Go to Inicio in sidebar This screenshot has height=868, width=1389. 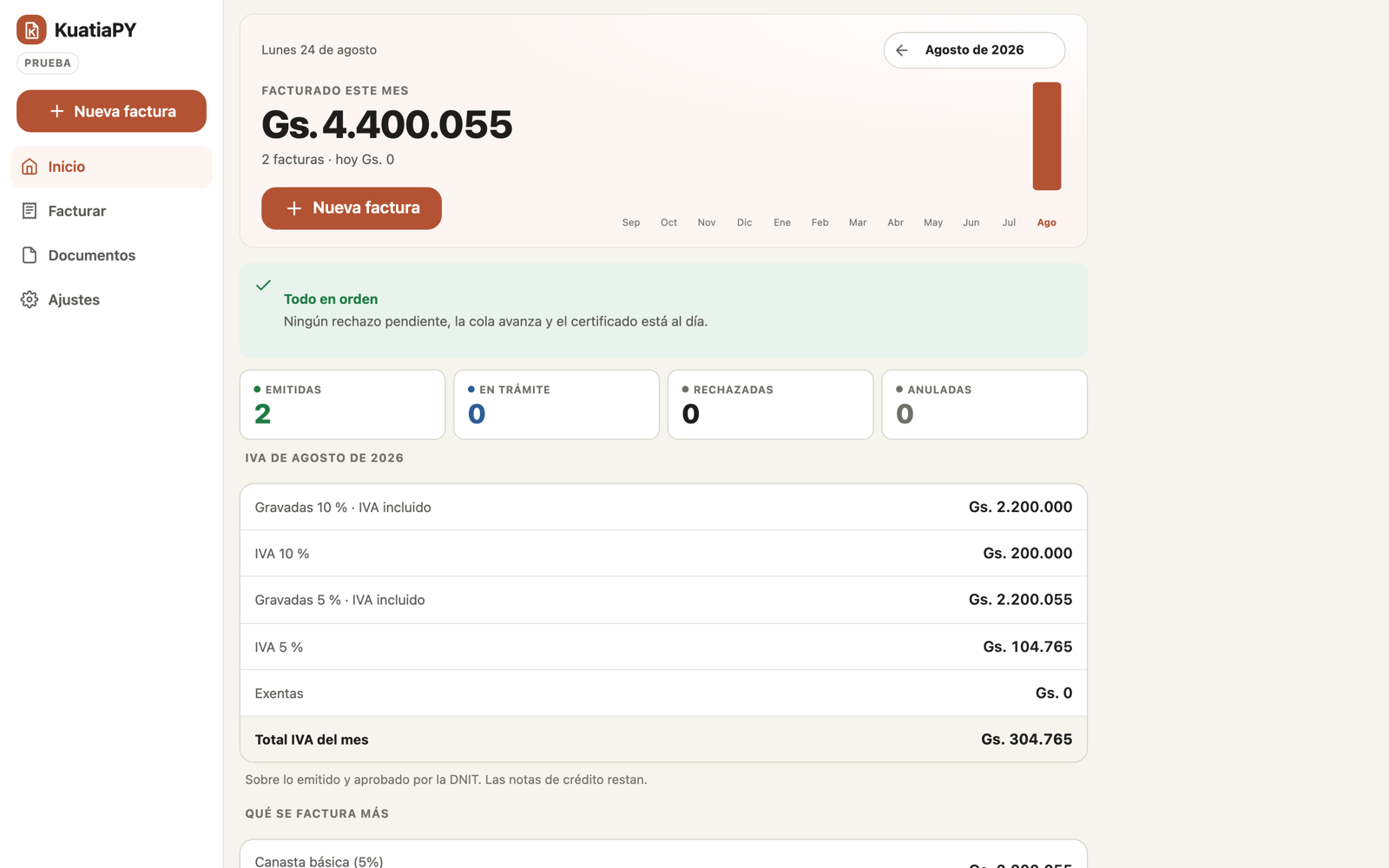tap(111, 167)
